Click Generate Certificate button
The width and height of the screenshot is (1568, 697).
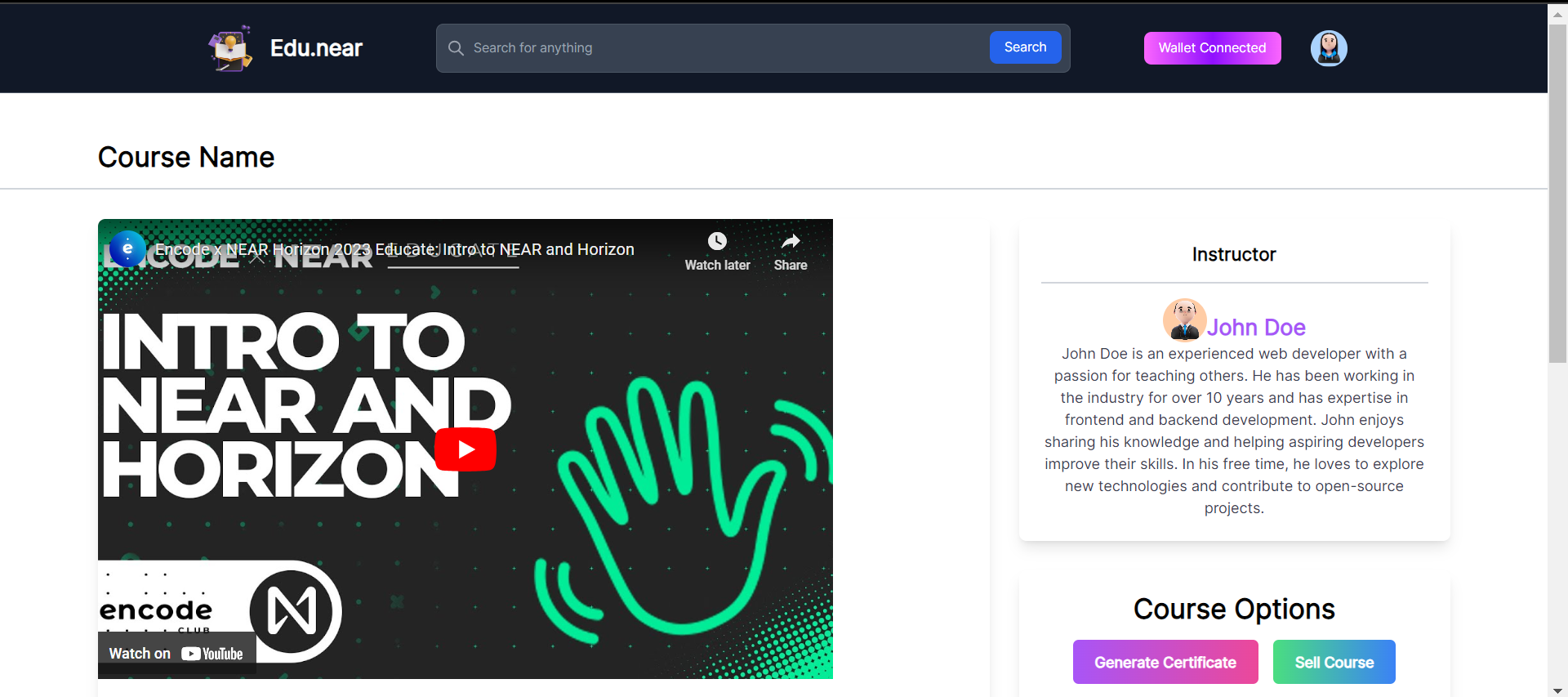pos(1165,662)
